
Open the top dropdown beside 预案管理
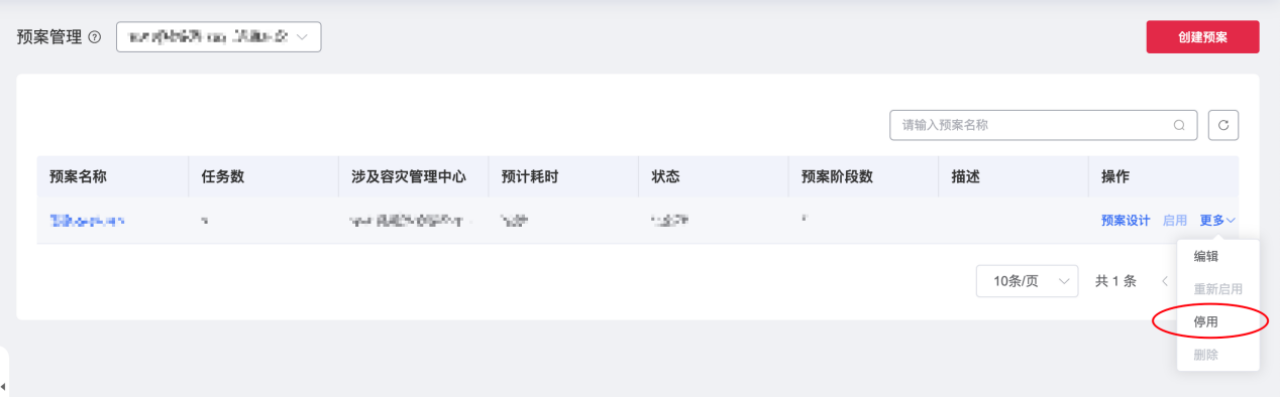pos(218,37)
